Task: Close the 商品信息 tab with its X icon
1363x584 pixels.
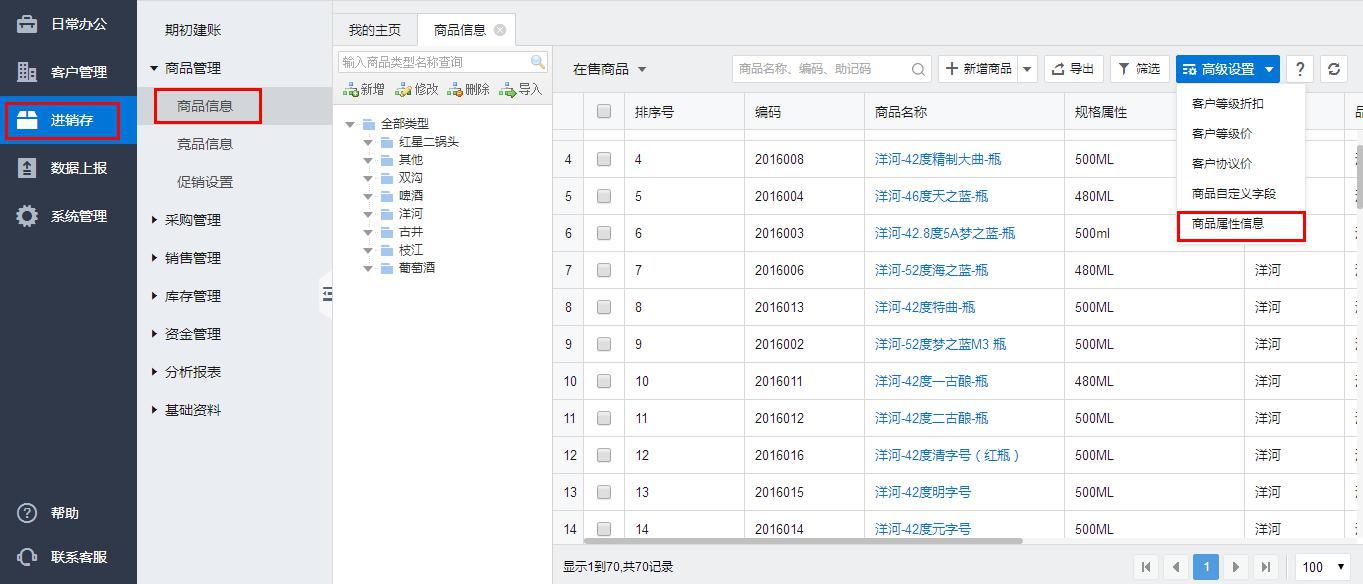Action: [500, 30]
